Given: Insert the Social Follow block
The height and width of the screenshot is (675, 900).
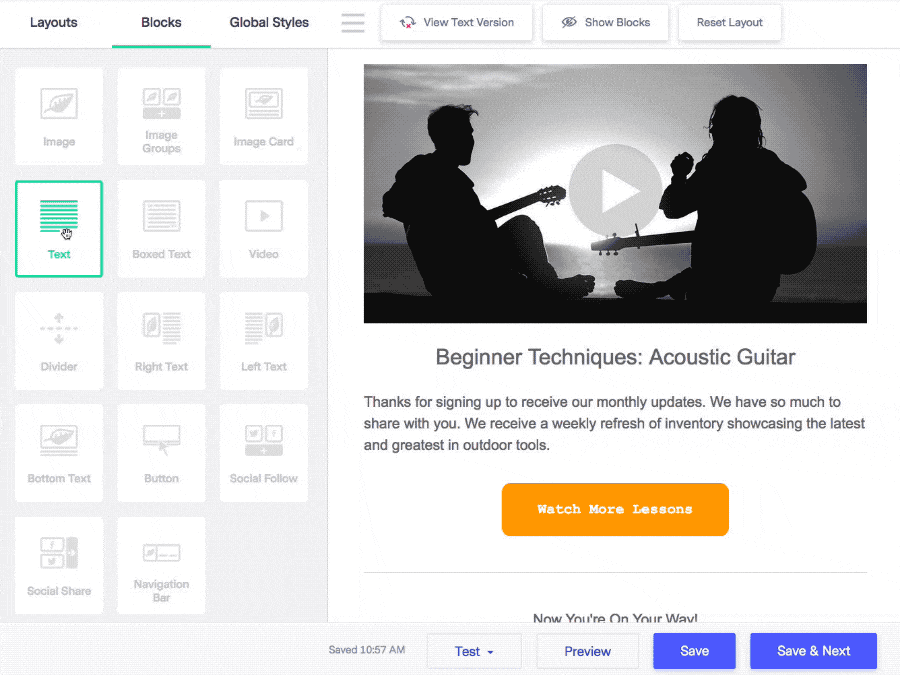Looking at the screenshot, I should click(x=263, y=453).
